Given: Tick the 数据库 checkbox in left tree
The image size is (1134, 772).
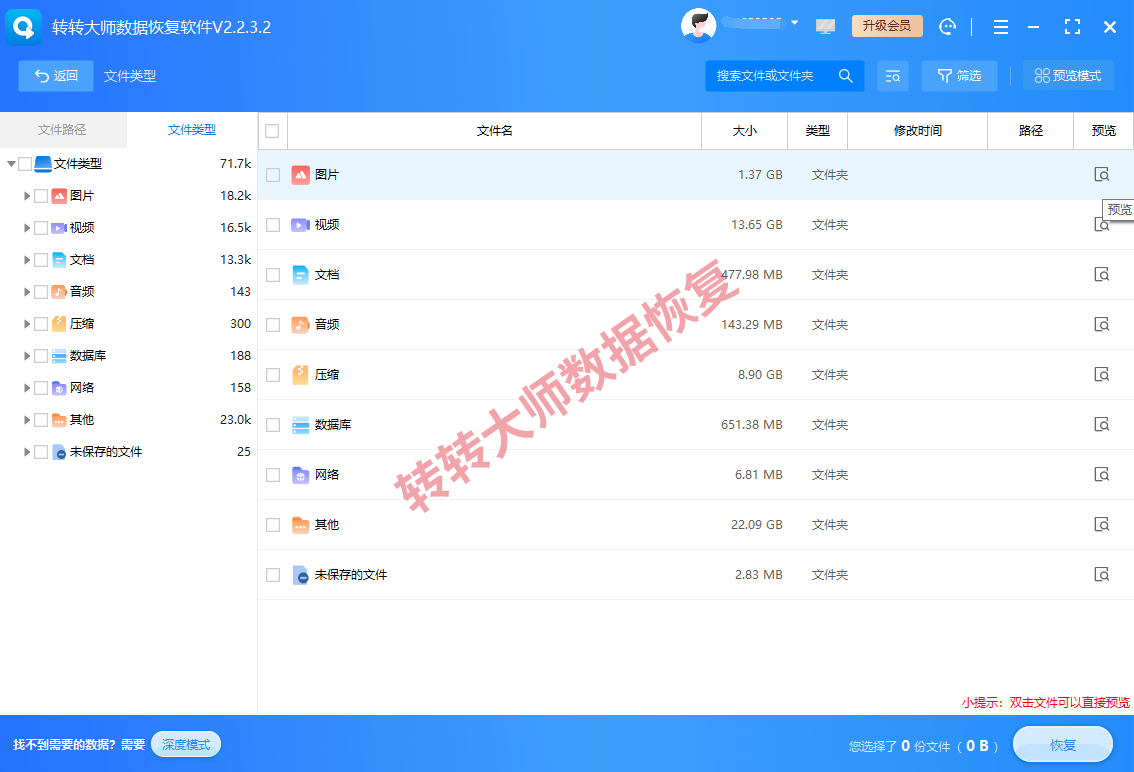Looking at the screenshot, I should coord(40,355).
